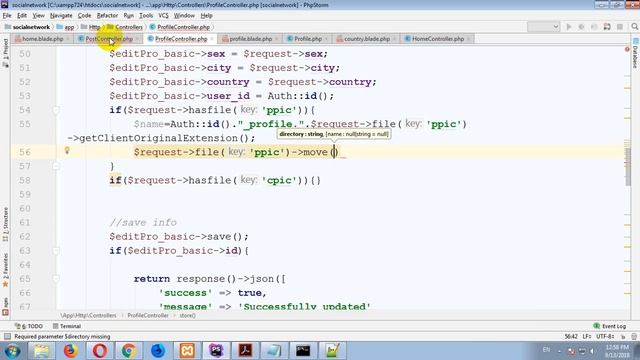Close the Profile.php tab

tap(326, 39)
